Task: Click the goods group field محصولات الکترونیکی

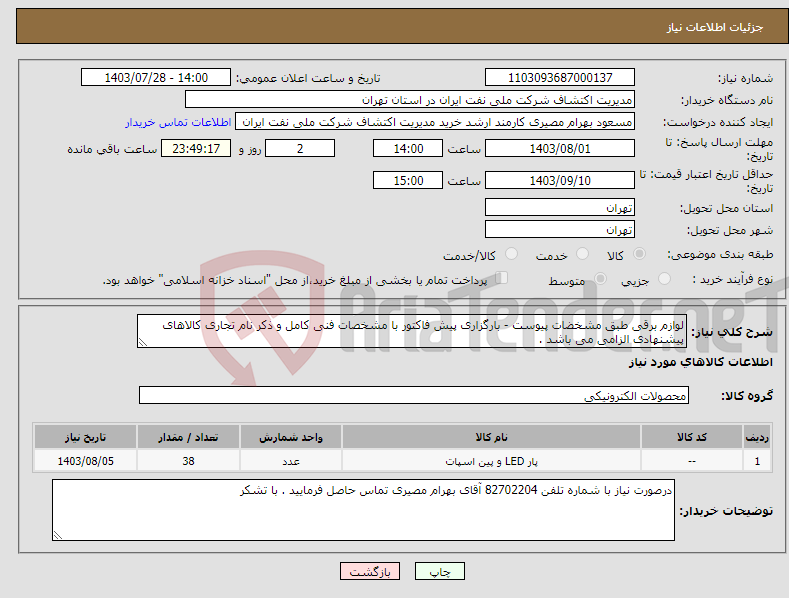Action: coord(414,396)
